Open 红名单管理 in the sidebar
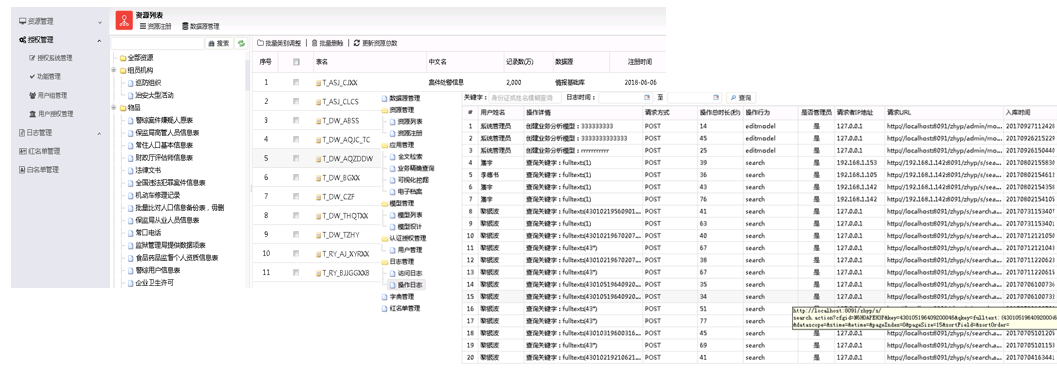The image size is (1057, 371). 39,151
